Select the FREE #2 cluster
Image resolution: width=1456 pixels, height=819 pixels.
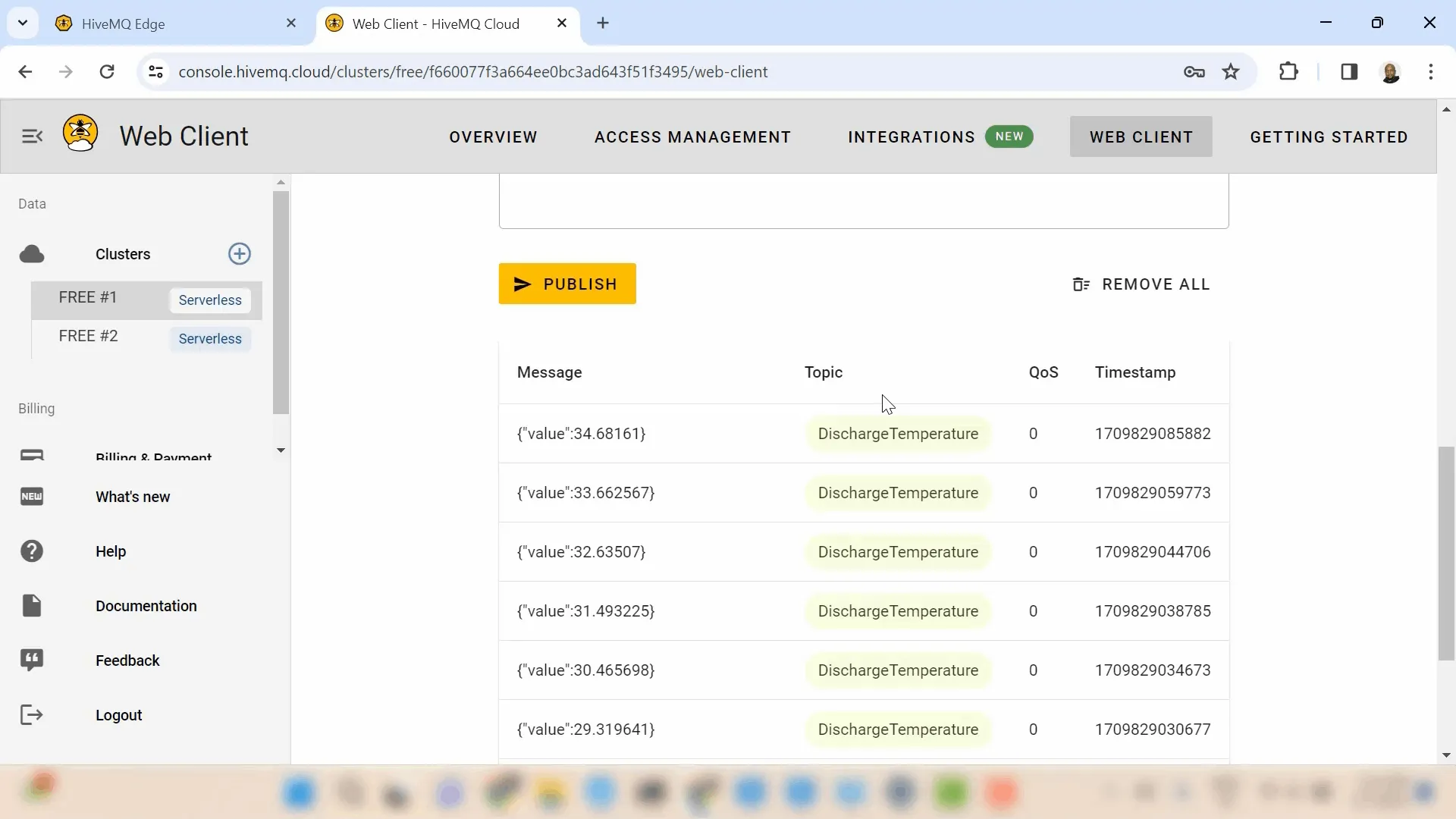coord(146,339)
